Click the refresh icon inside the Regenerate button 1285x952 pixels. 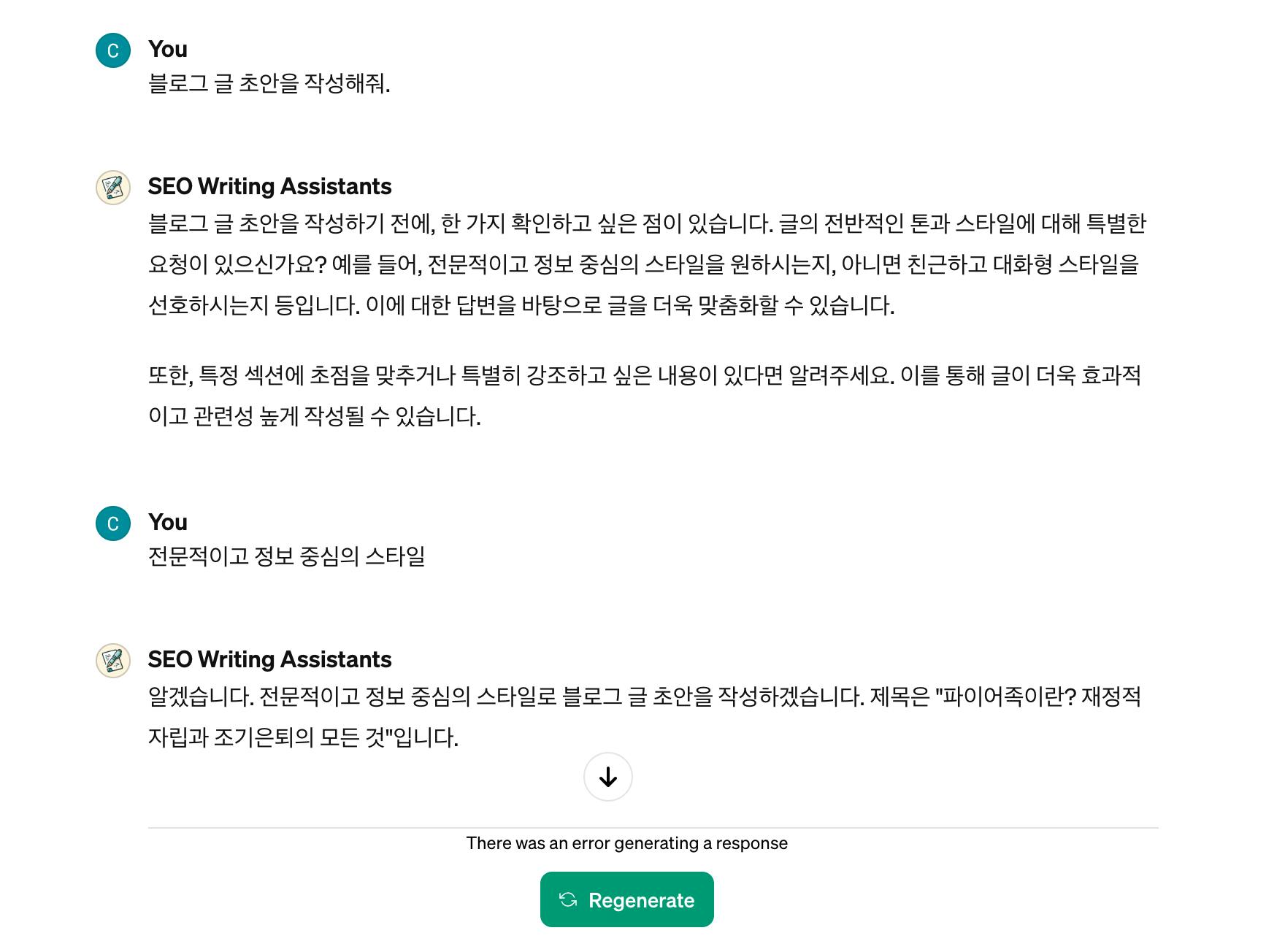click(x=568, y=899)
